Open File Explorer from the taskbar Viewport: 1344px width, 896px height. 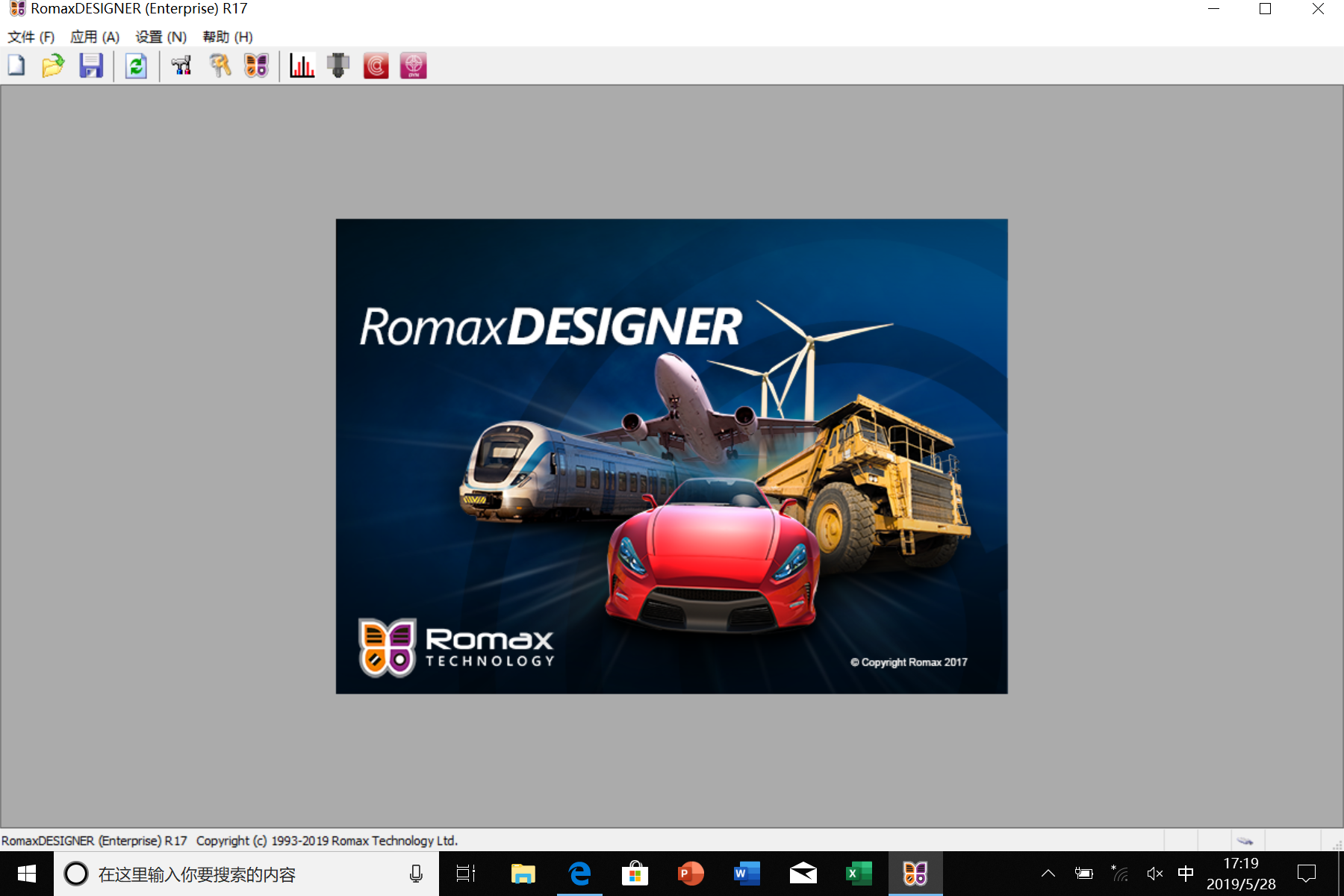click(523, 874)
